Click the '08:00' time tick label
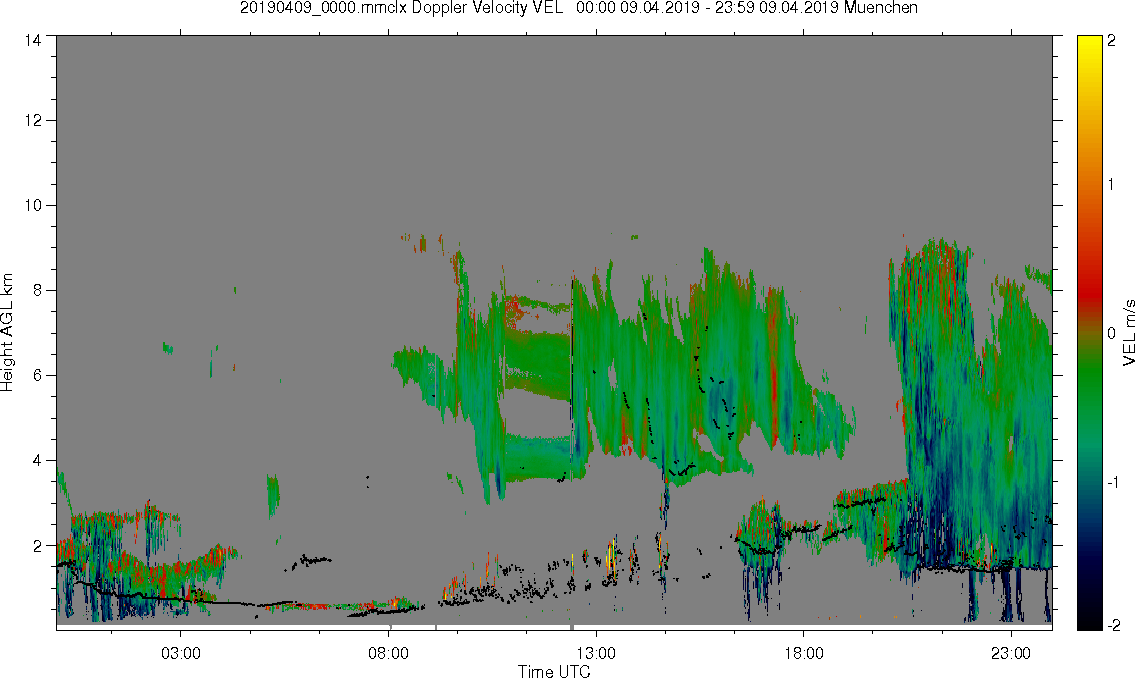Image resolution: width=1135 pixels, height=678 pixels. [x=388, y=653]
